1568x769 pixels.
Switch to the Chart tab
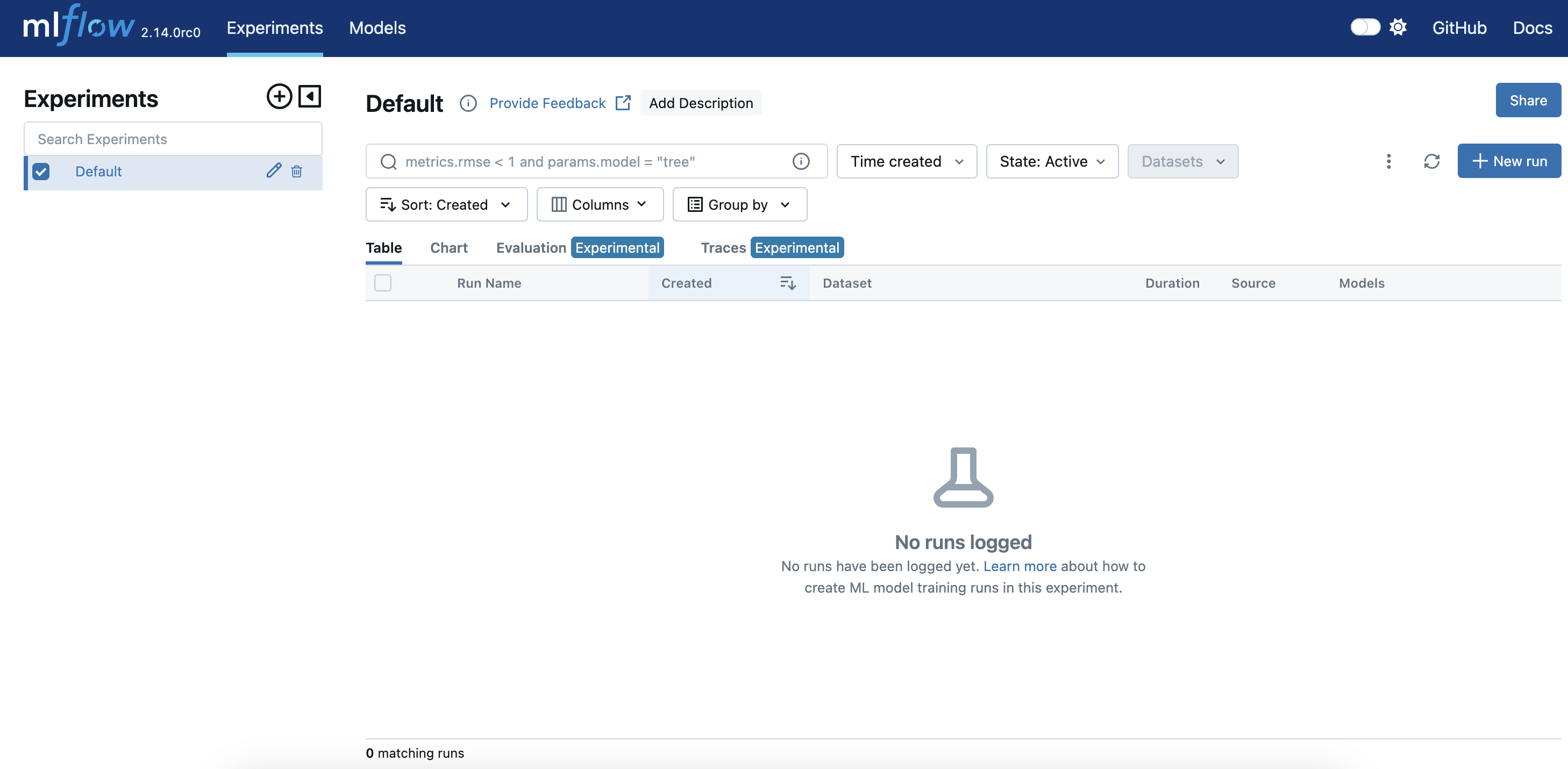tap(448, 248)
